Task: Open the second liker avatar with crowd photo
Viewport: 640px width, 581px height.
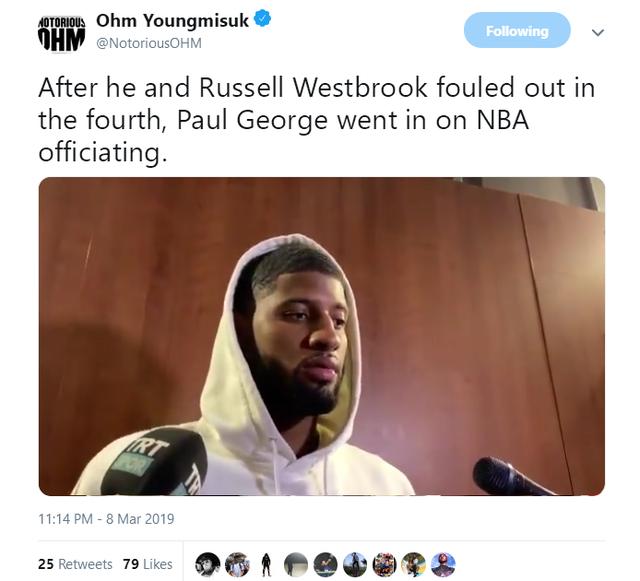Action: pyautogui.click(x=237, y=564)
